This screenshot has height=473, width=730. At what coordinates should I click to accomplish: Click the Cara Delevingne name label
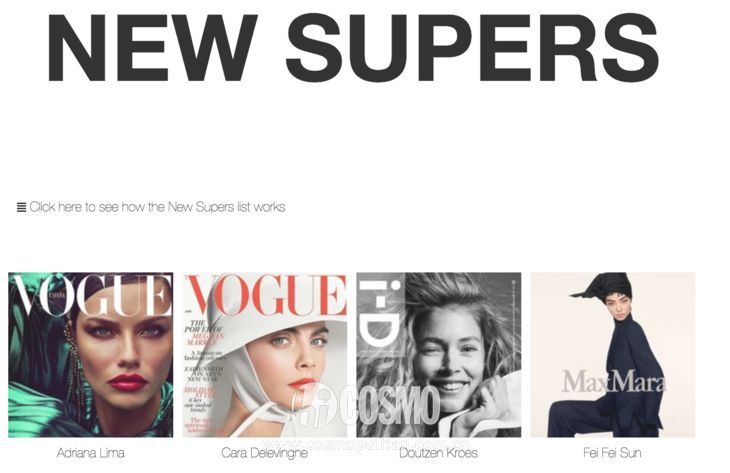(x=264, y=453)
